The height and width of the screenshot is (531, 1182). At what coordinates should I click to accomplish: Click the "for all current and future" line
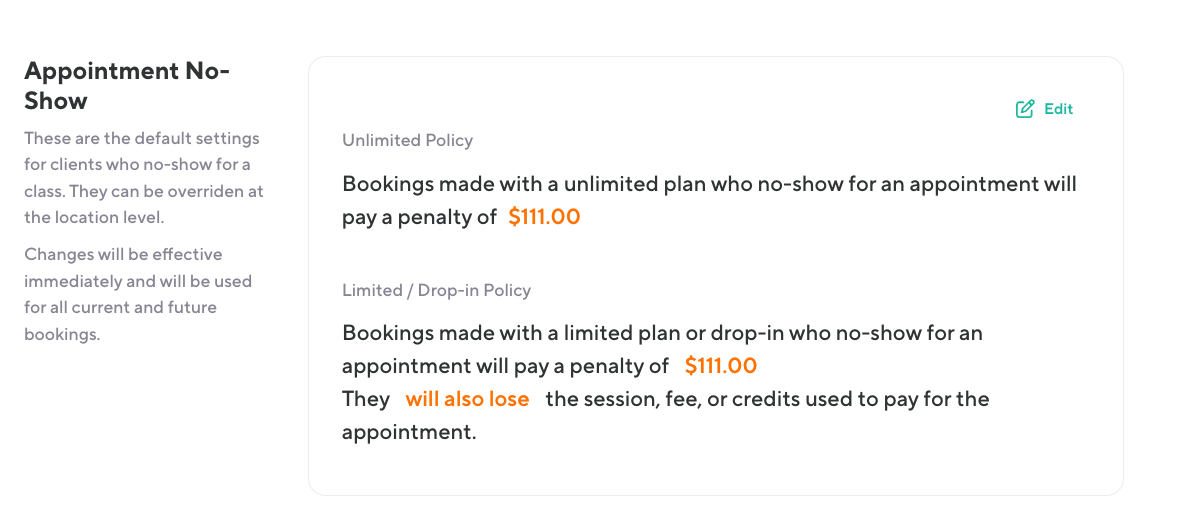(120, 307)
